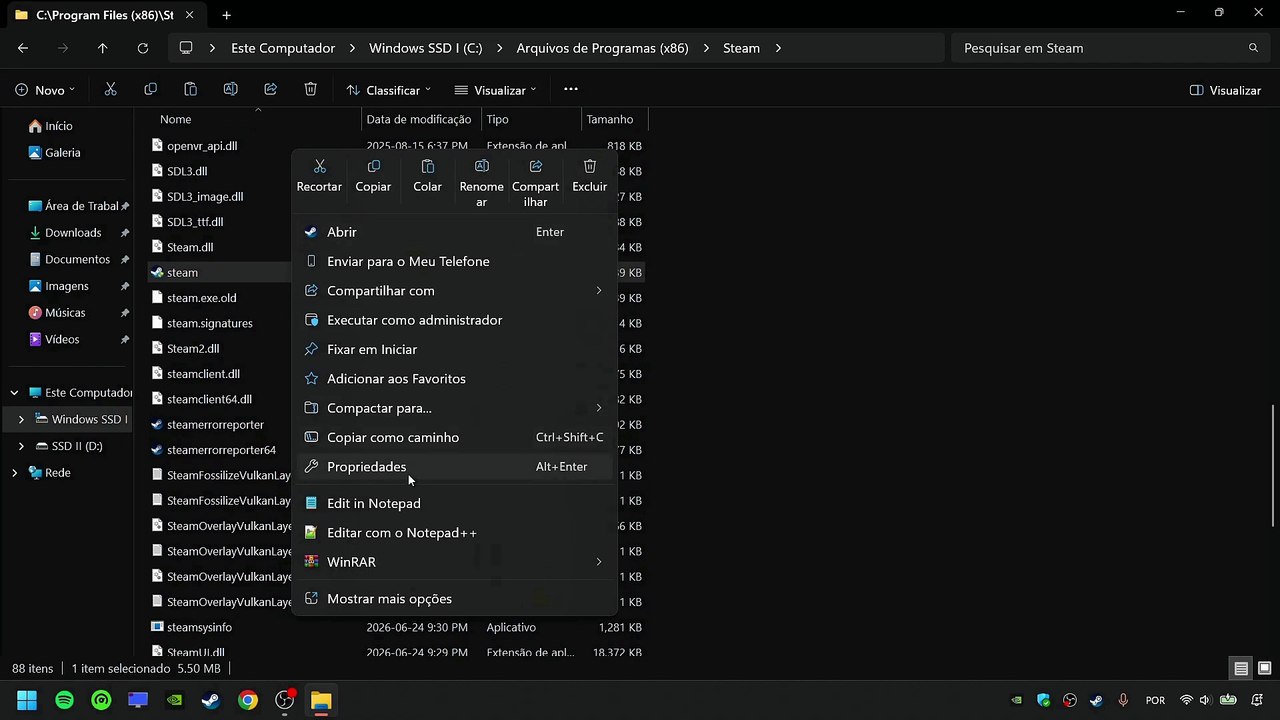The height and width of the screenshot is (720, 1280).
Task: Click the Excluir trash icon in context menu
Action: pos(590,166)
